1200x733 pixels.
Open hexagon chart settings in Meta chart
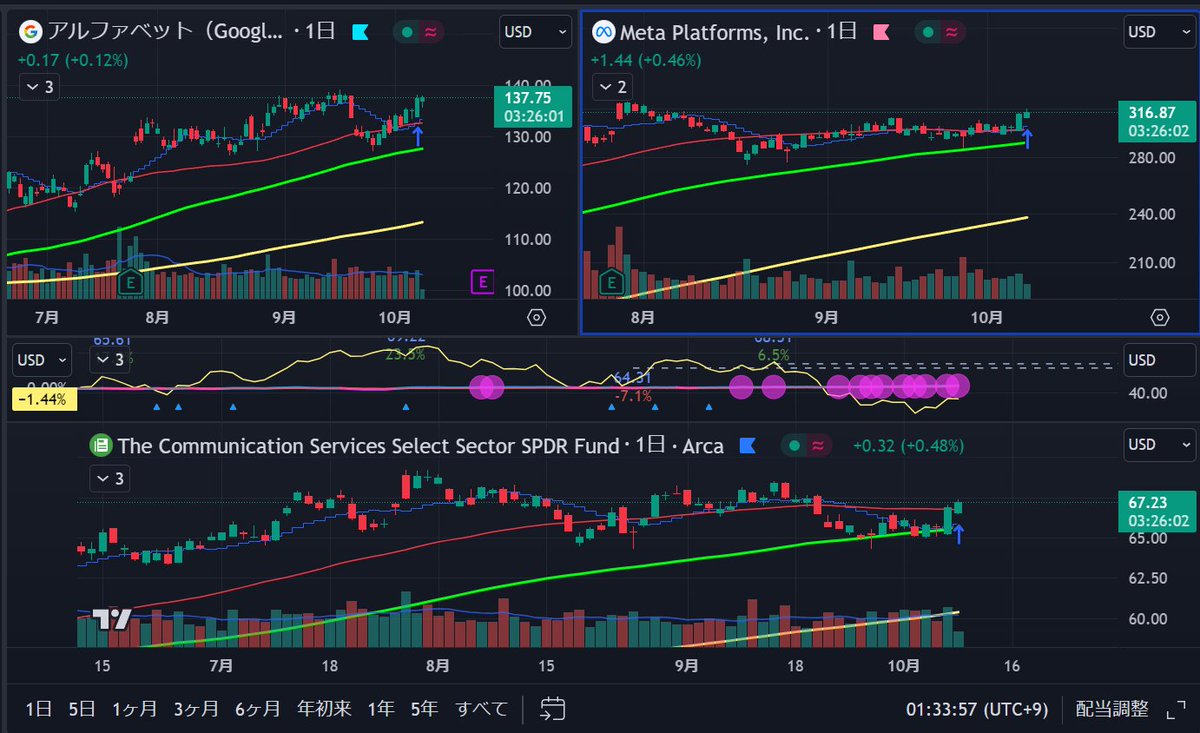pos(1159,317)
